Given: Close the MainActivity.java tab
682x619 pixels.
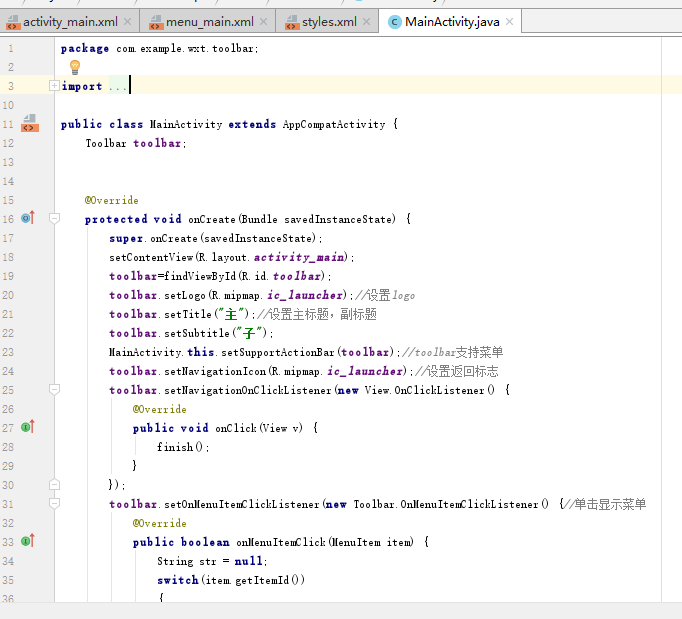Looking at the screenshot, I should (510, 22).
